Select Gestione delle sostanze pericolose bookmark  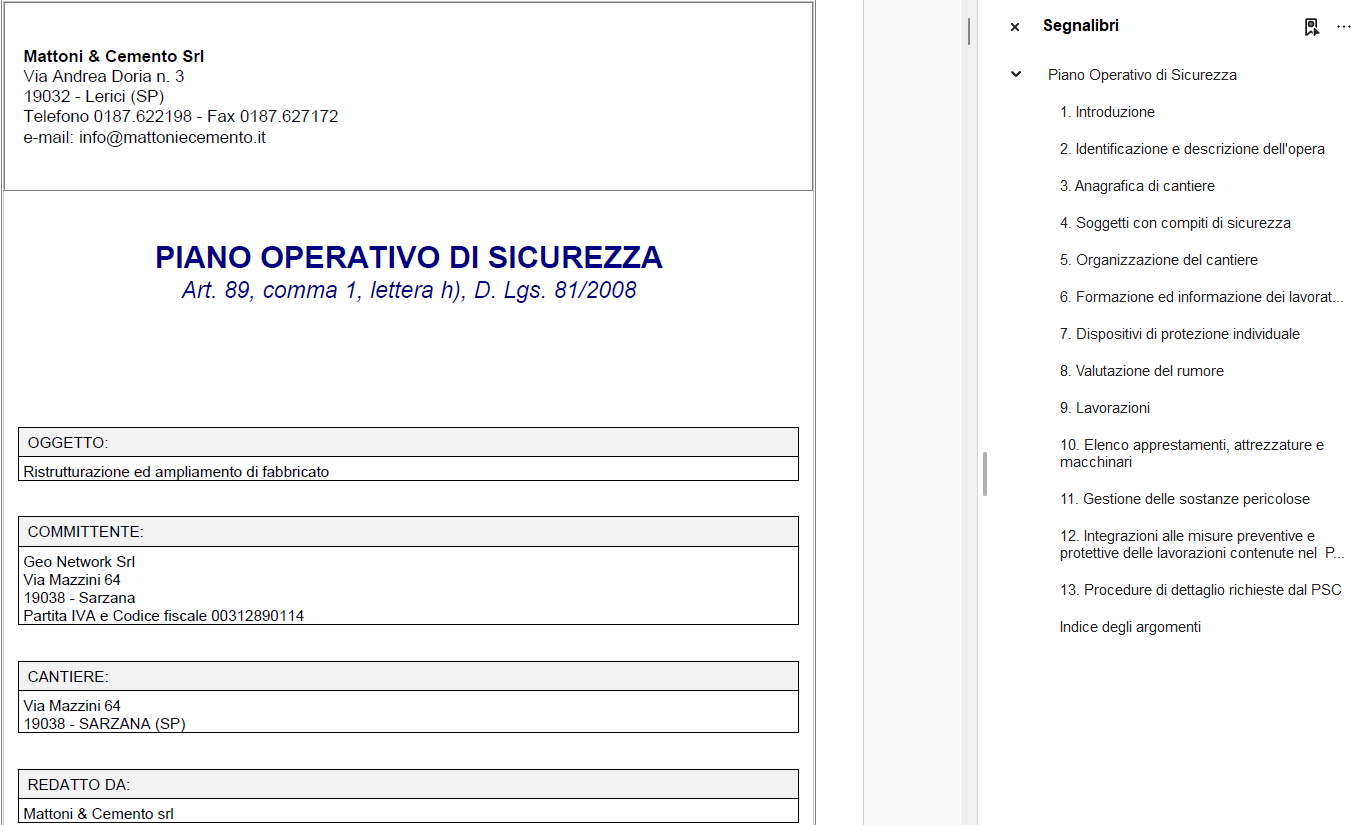coord(1184,499)
